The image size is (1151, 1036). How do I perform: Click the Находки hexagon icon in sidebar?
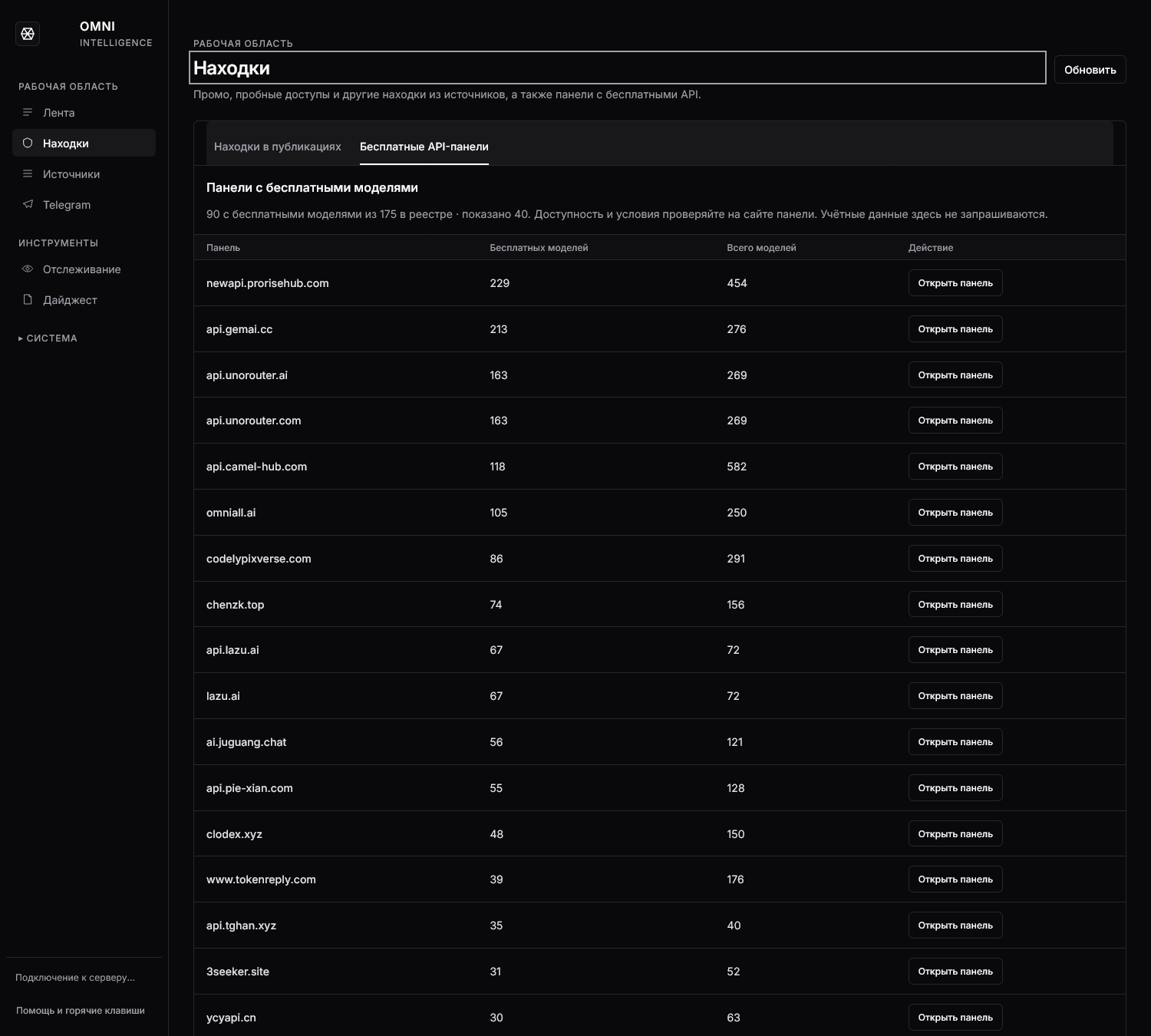(x=28, y=143)
